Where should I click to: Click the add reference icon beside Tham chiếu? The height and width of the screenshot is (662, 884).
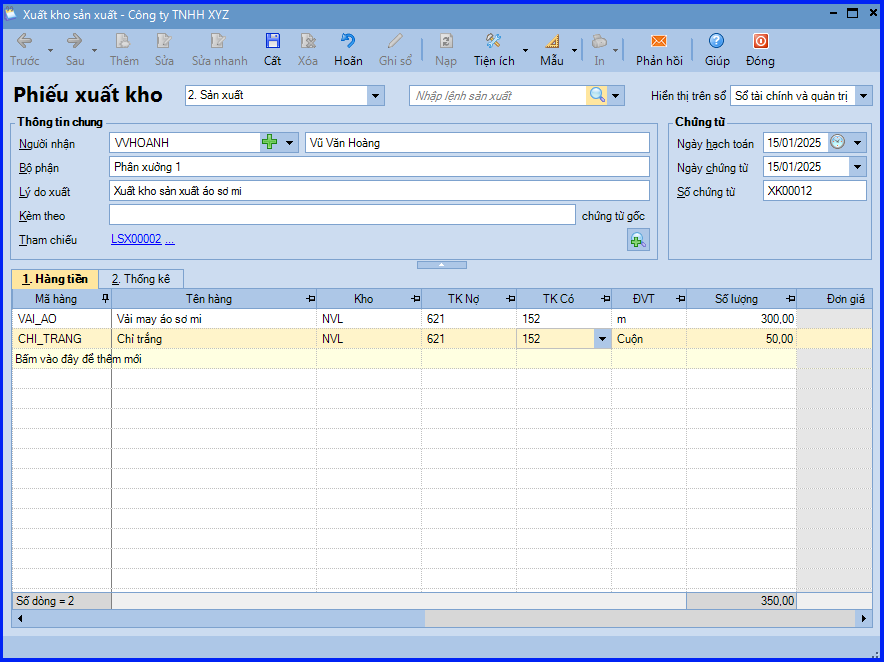click(638, 240)
